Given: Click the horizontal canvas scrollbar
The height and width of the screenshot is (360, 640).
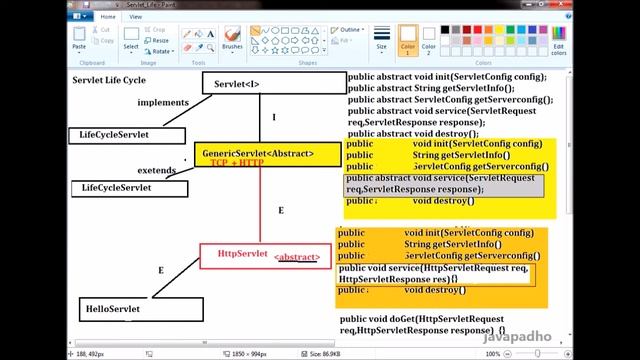Looking at the screenshot, I should [x=204, y=342].
